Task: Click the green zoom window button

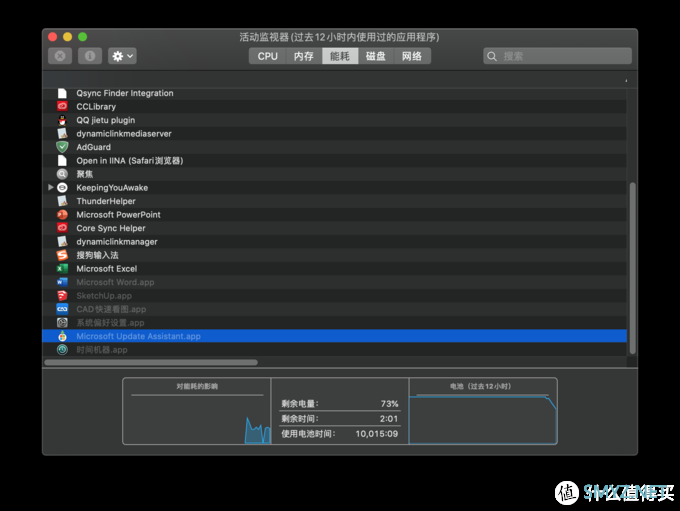Action: [x=82, y=37]
